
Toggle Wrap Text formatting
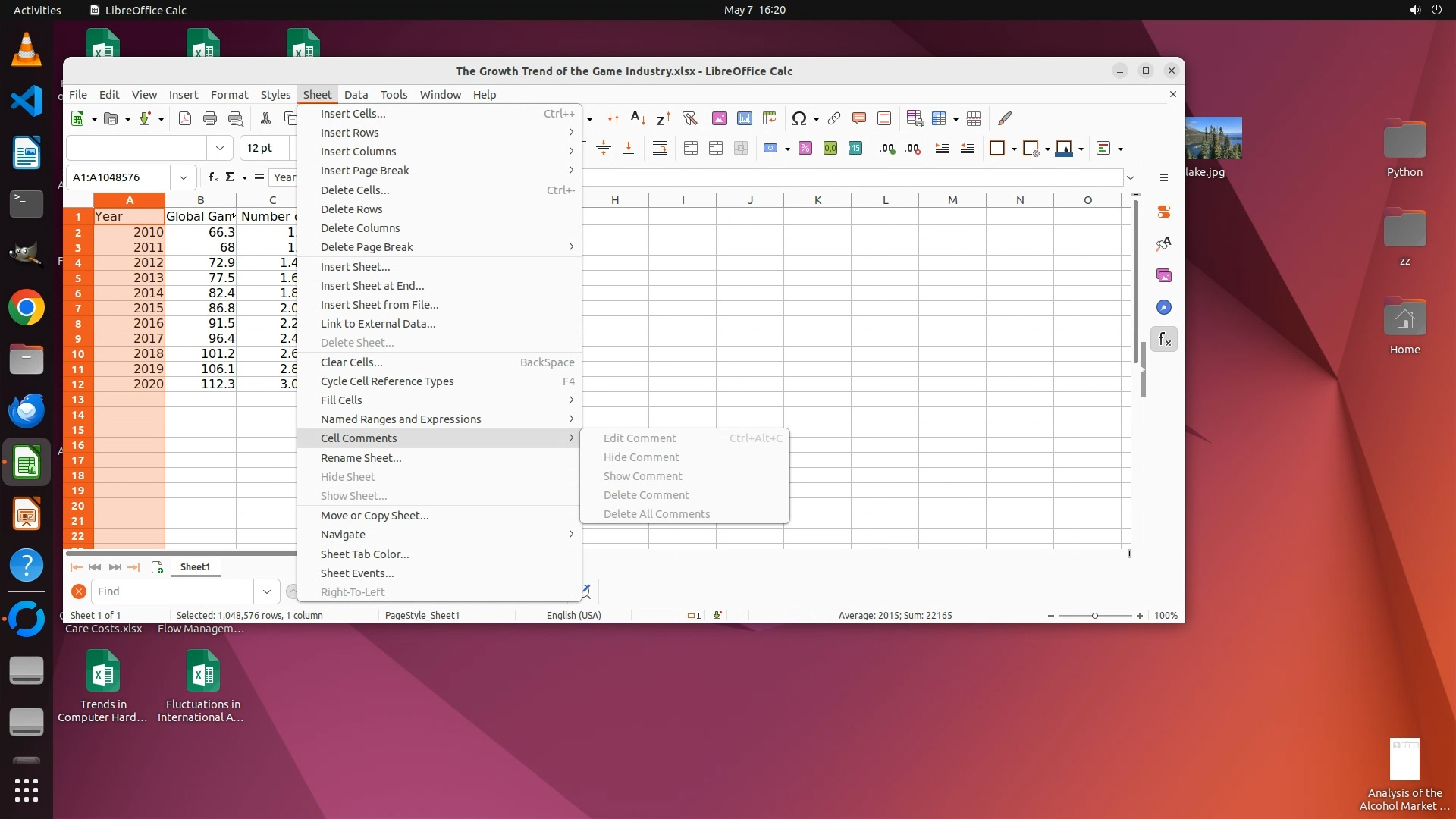pos(659,148)
